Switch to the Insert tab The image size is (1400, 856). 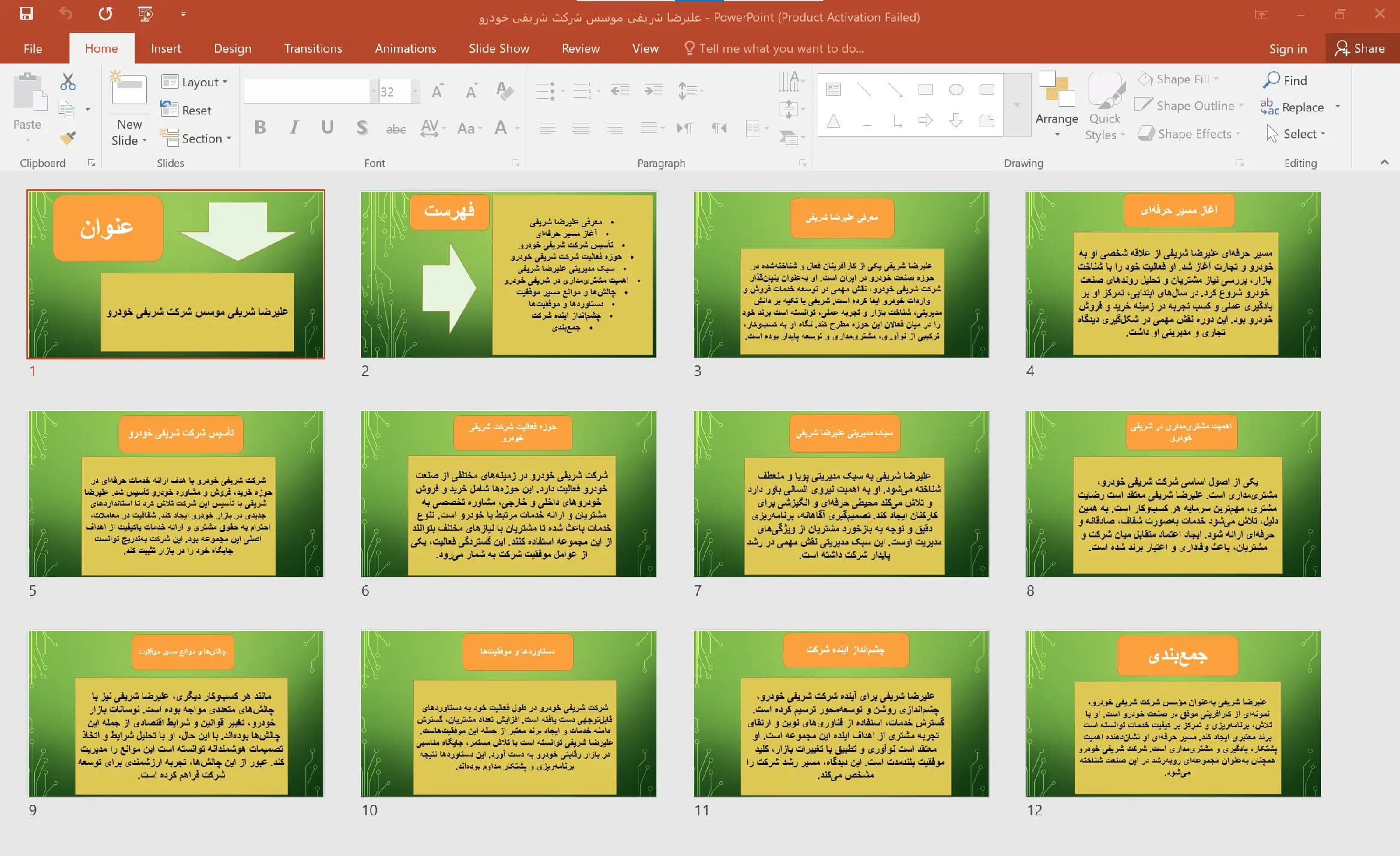(x=166, y=49)
